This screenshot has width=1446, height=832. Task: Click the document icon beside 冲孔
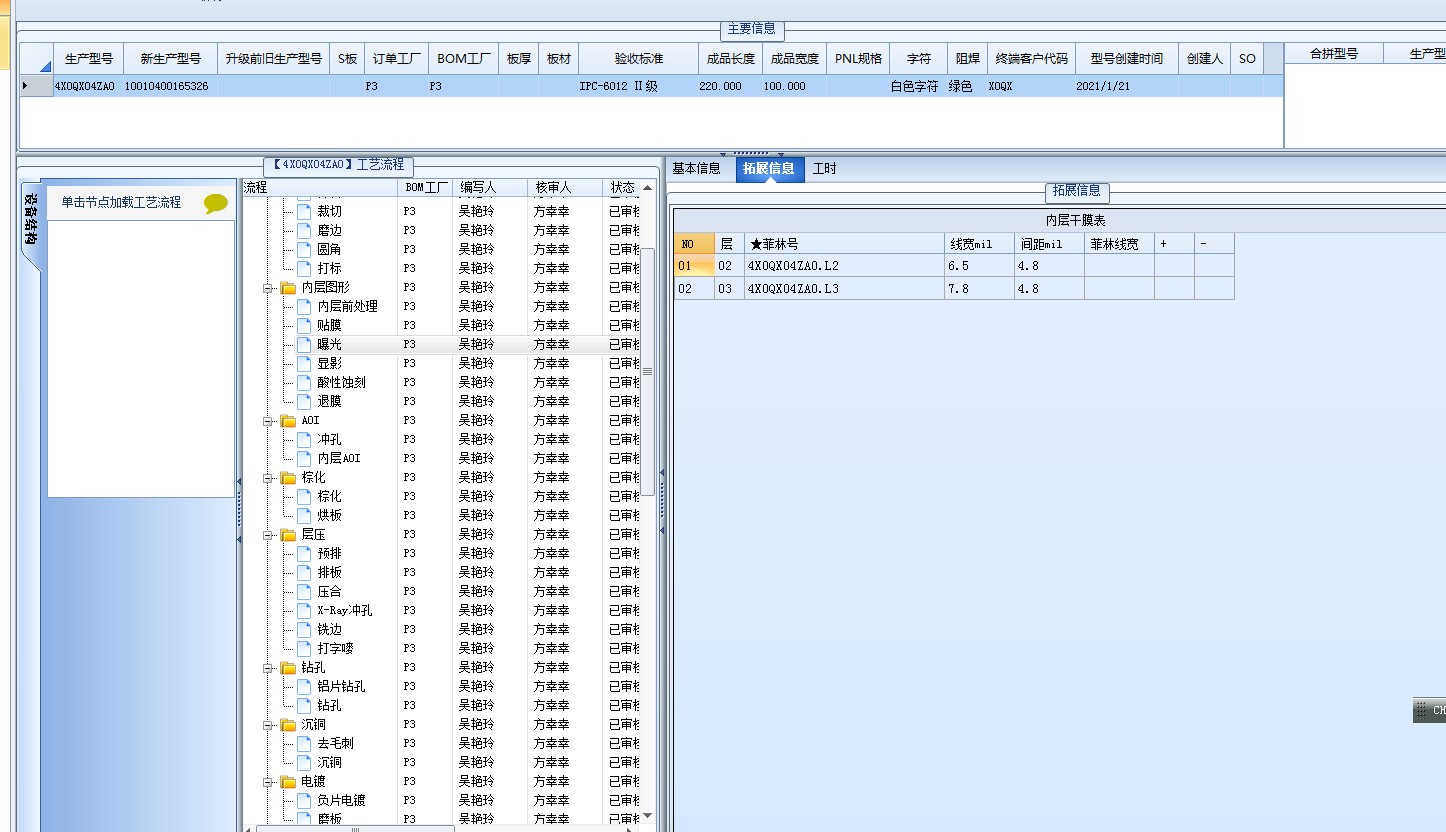[304, 440]
